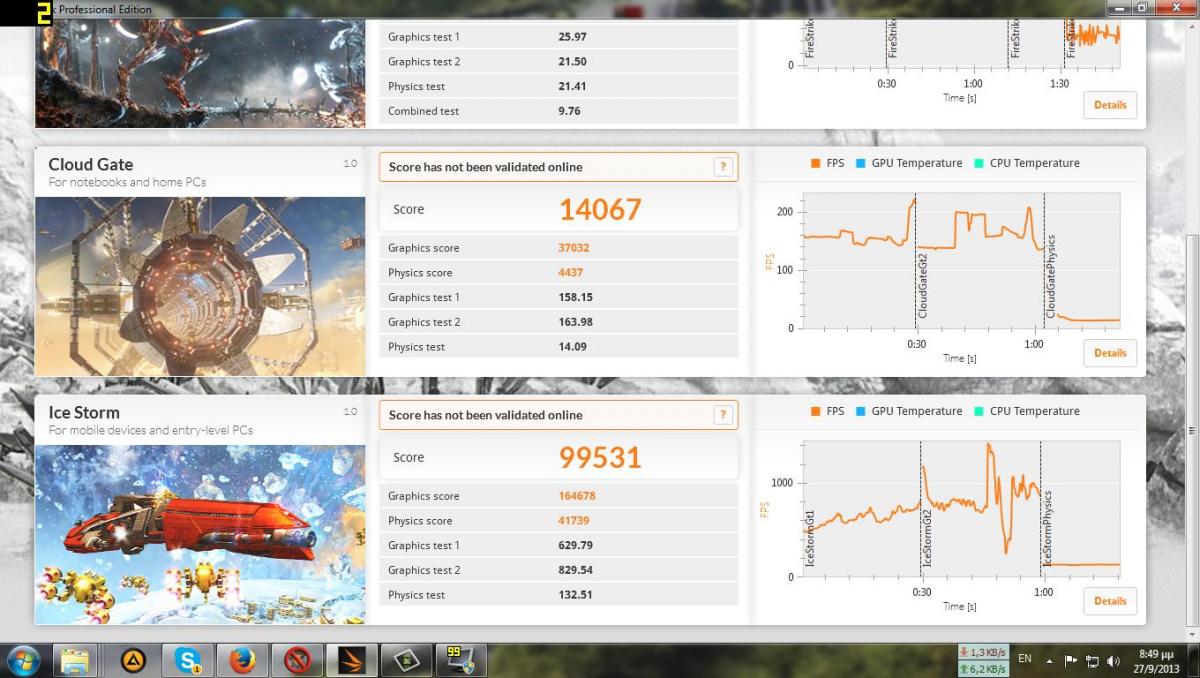Click the CloudGateGt2 marker in the chart
The width and height of the screenshot is (1200, 678).
[x=923, y=286]
